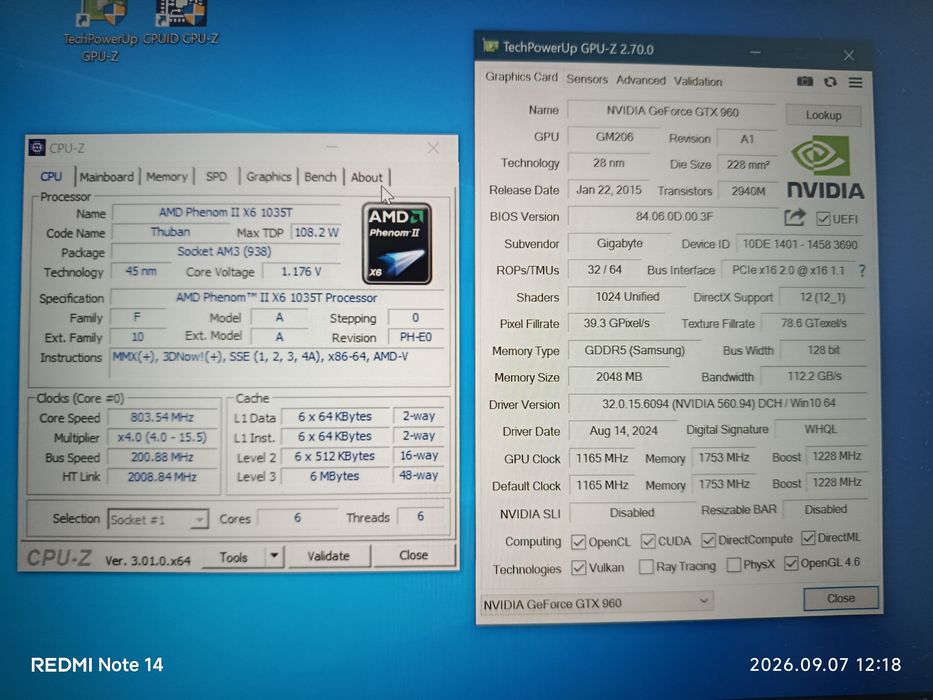Viewport: 933px width, 700px height.
Task: Toggle the OpenGL 4.6 checkbox
Action: pyautogui.click(x=791, y=563)
